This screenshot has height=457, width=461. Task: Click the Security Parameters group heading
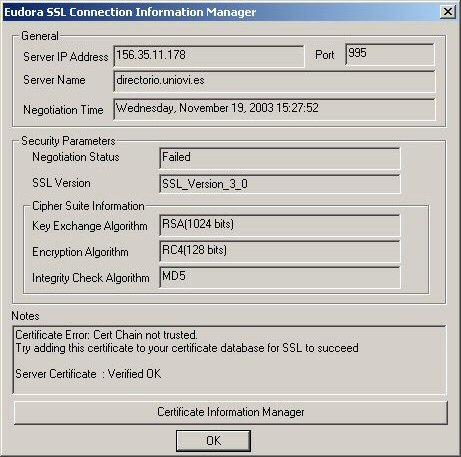[x=68, y=141]
